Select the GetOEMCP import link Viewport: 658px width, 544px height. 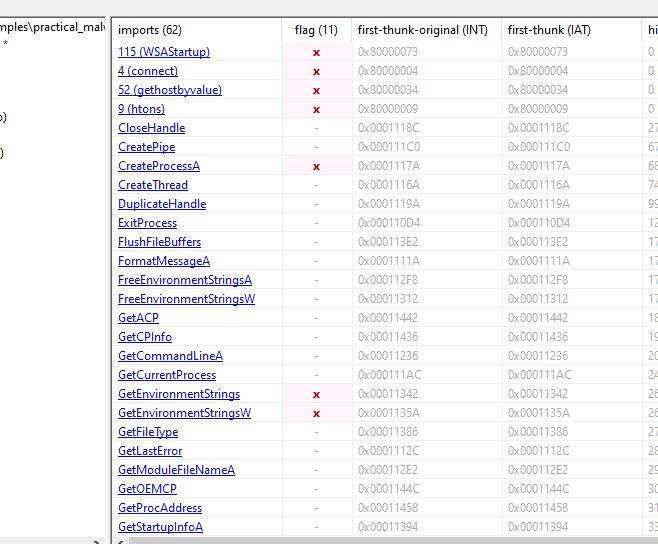pos(147,489)
